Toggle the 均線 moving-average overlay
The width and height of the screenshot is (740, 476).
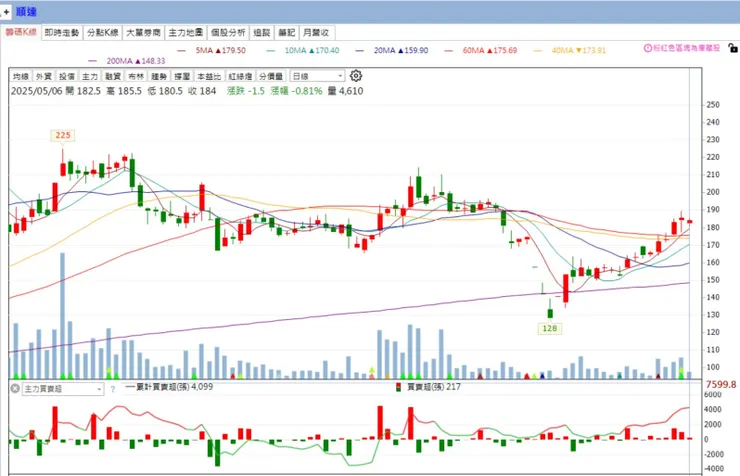pos(21,76)
